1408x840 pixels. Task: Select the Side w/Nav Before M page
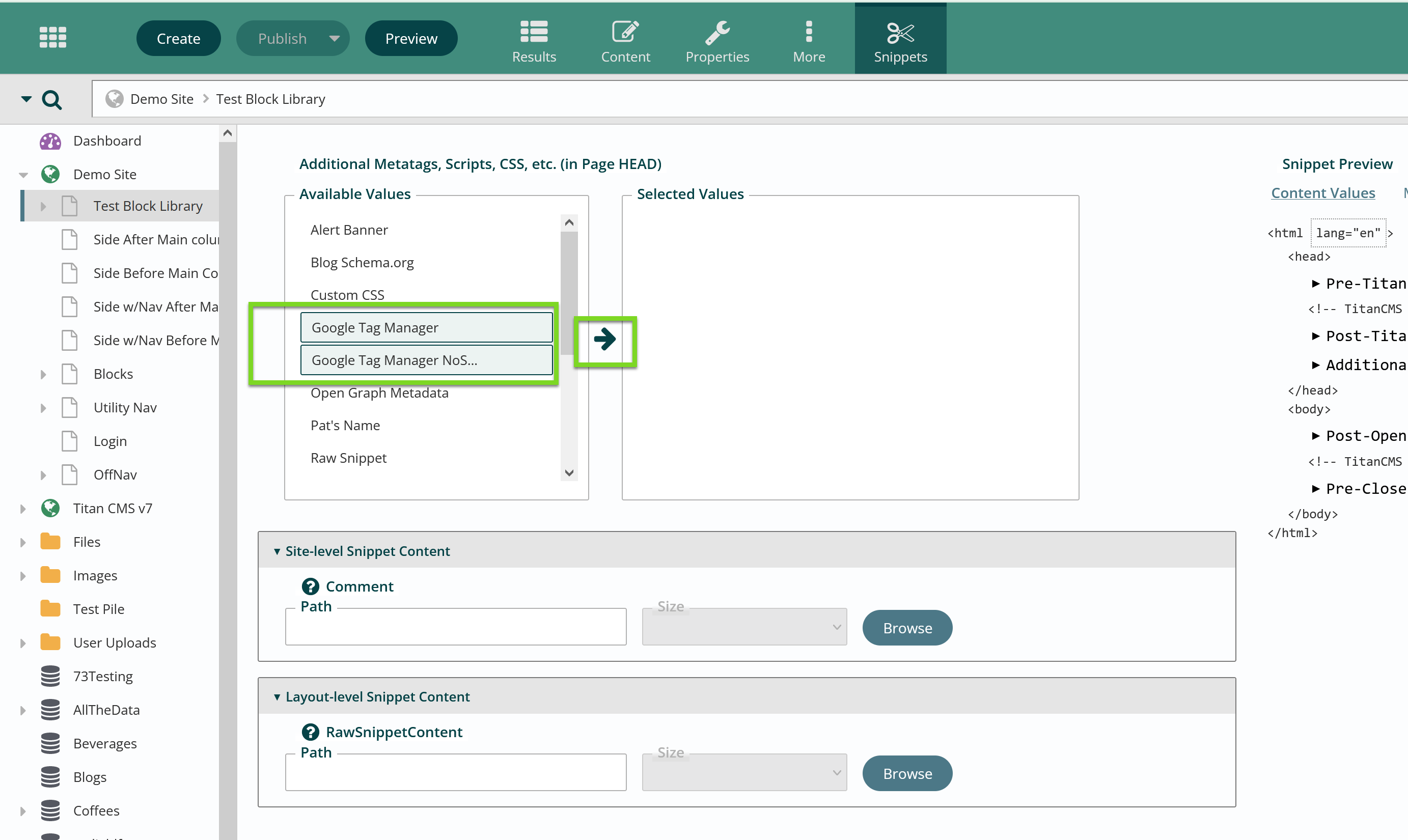click(x=156, y=340)
